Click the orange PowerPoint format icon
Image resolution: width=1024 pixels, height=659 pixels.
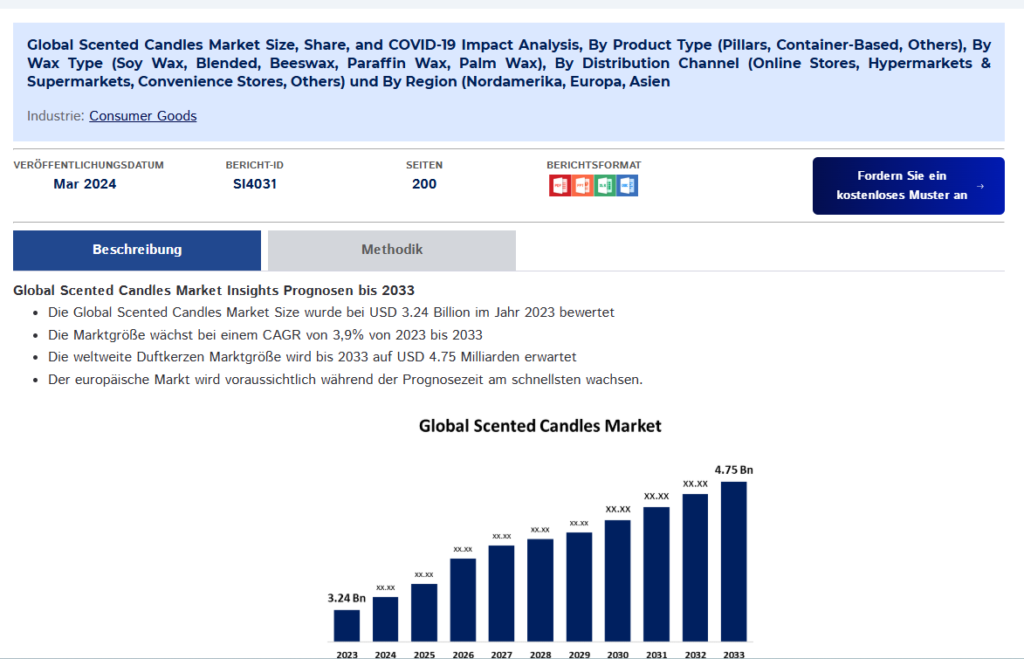click(x=582, y=185)
